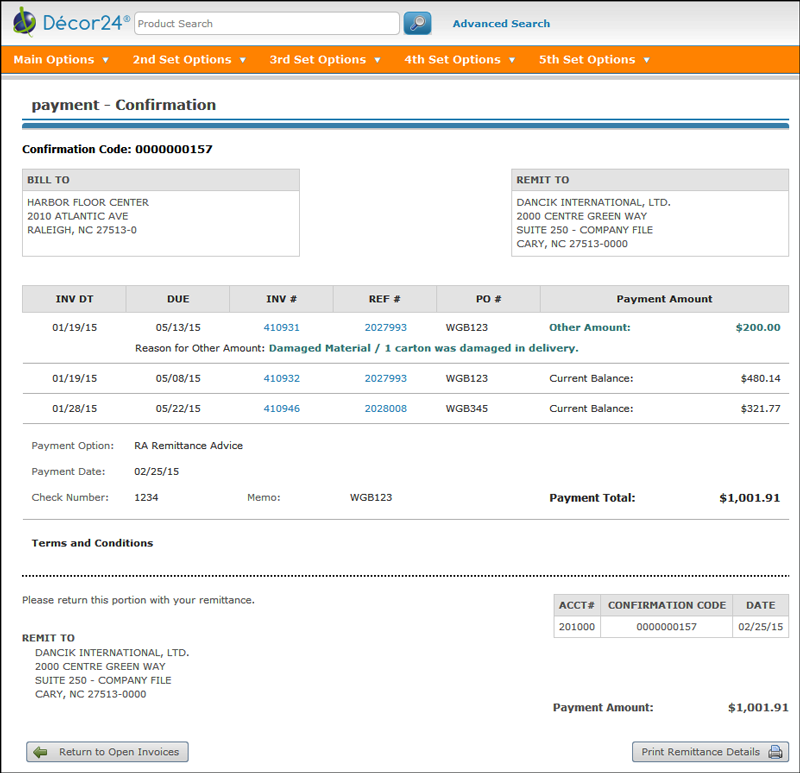The image size is (800, 773).
Task: Expand 3rd Set Options dropdown
Action: pyautogui.click(x=325, y=60)
